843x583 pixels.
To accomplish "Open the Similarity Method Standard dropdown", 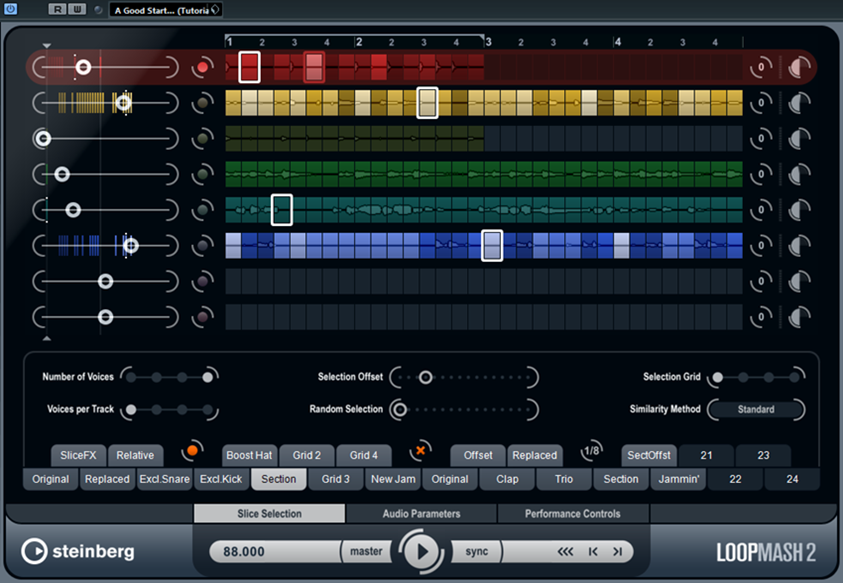I will pyautogui.click(x=756, y=409).
